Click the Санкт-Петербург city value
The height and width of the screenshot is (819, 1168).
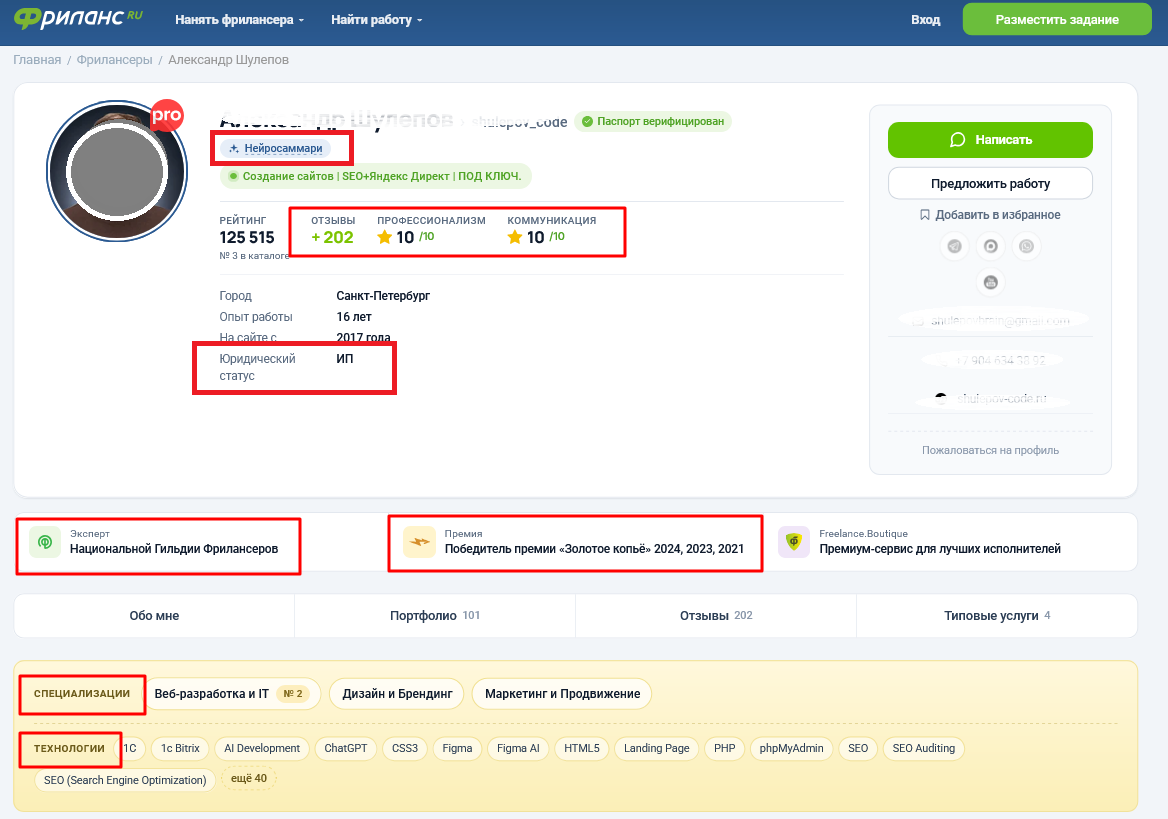click(x=383, y=296)
